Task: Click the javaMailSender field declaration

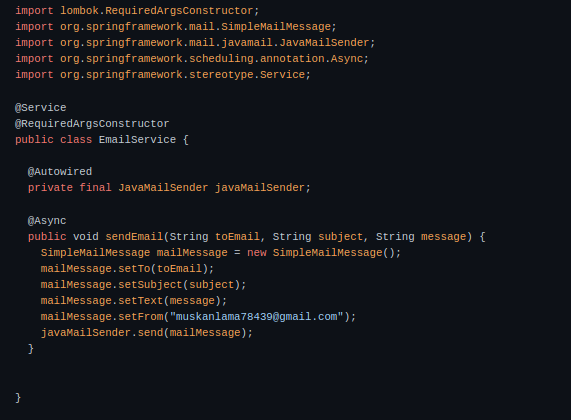Action: pos(169,188)
